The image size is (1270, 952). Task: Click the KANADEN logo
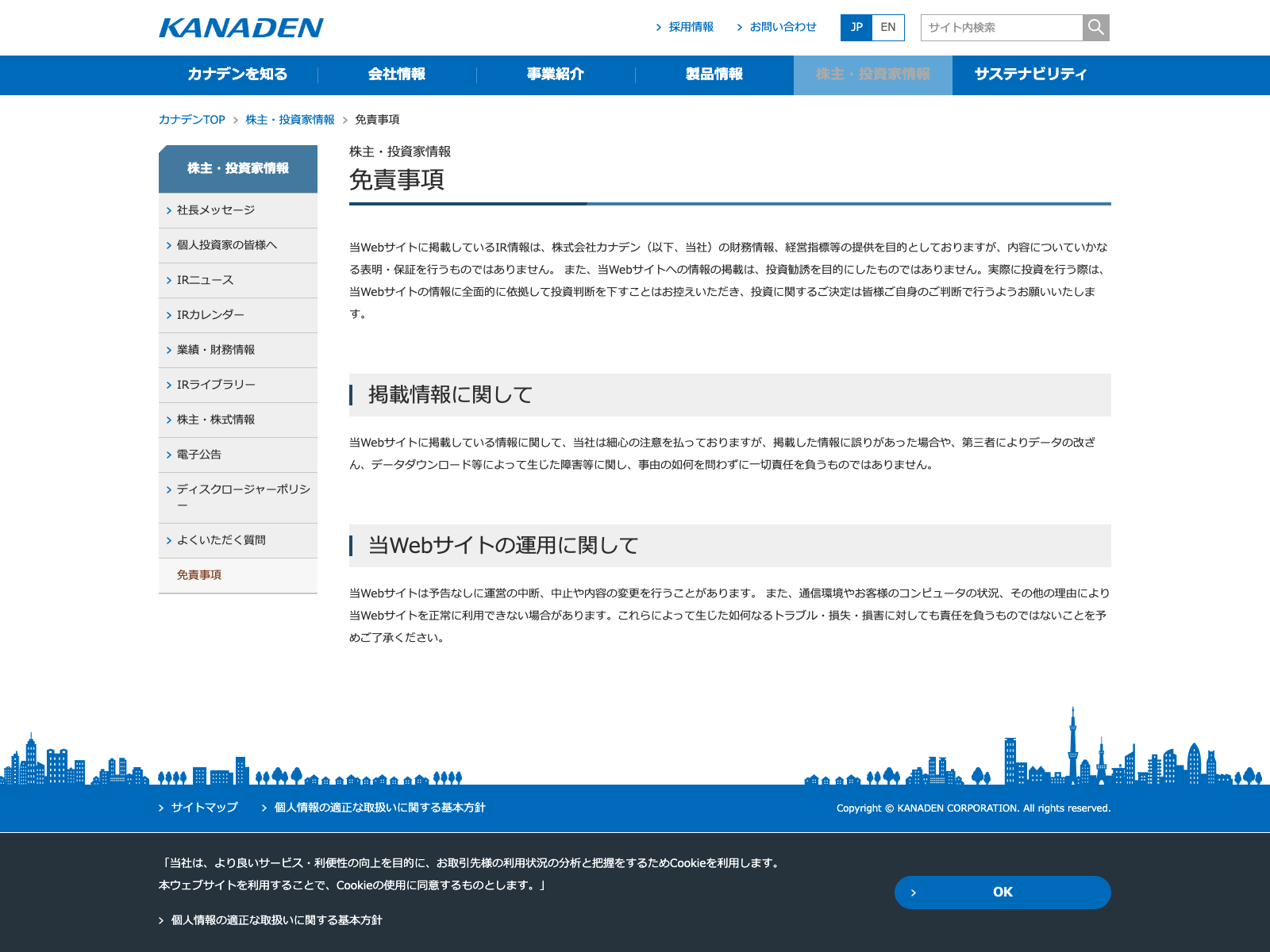[241, 28]
